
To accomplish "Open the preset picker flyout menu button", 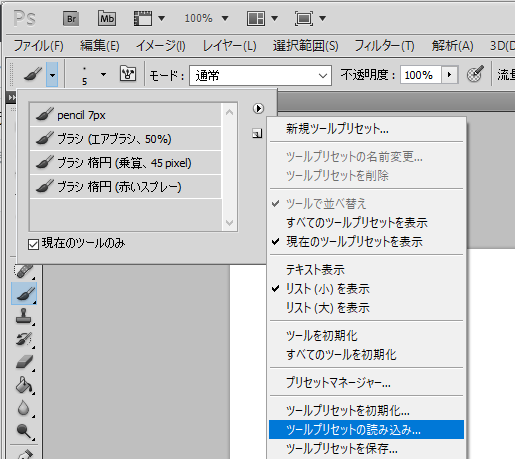I will (x=258, y=108).
